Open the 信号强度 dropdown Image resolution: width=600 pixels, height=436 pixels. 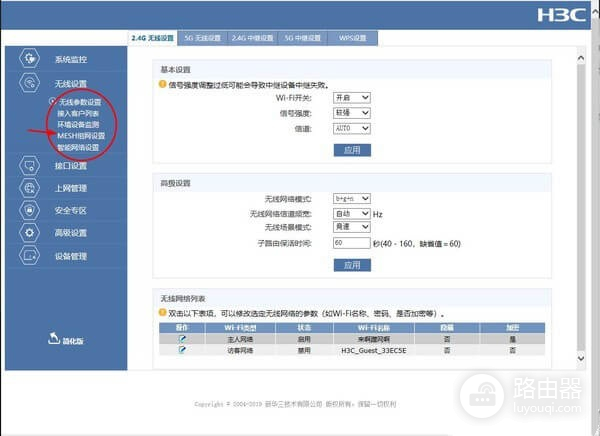click(x=351, y=113)
